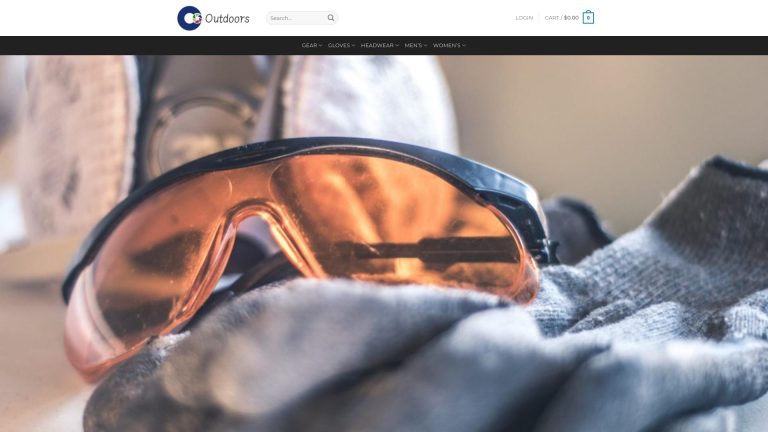Click the Outdoors brand name text
The width and height of the screenshot is (768, 432).
point(227,18)
